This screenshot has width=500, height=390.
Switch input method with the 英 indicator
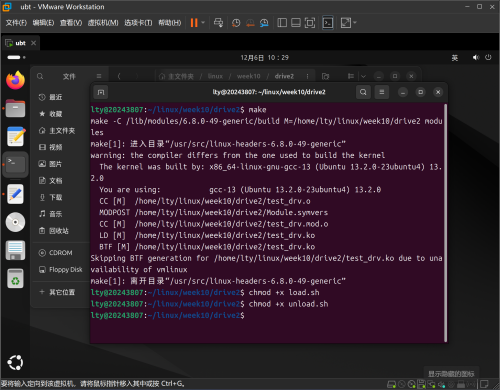(x=455, y=58)
